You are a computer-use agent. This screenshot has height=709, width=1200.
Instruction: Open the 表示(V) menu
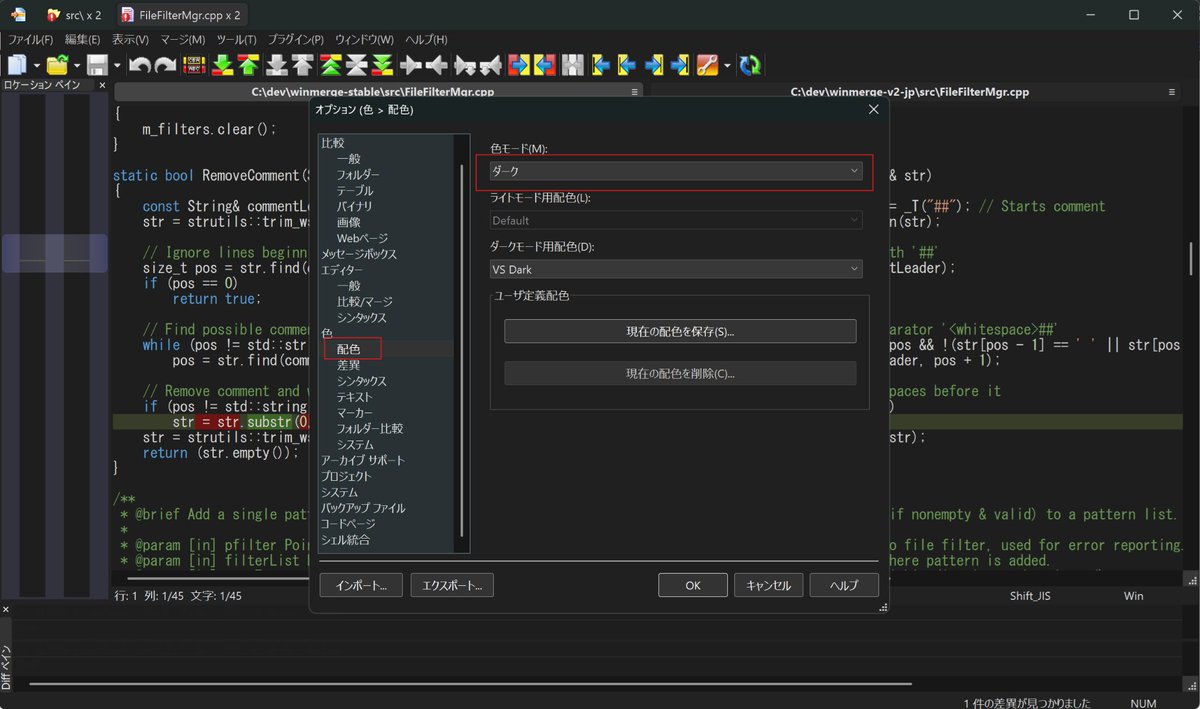[x=130, y=39]
